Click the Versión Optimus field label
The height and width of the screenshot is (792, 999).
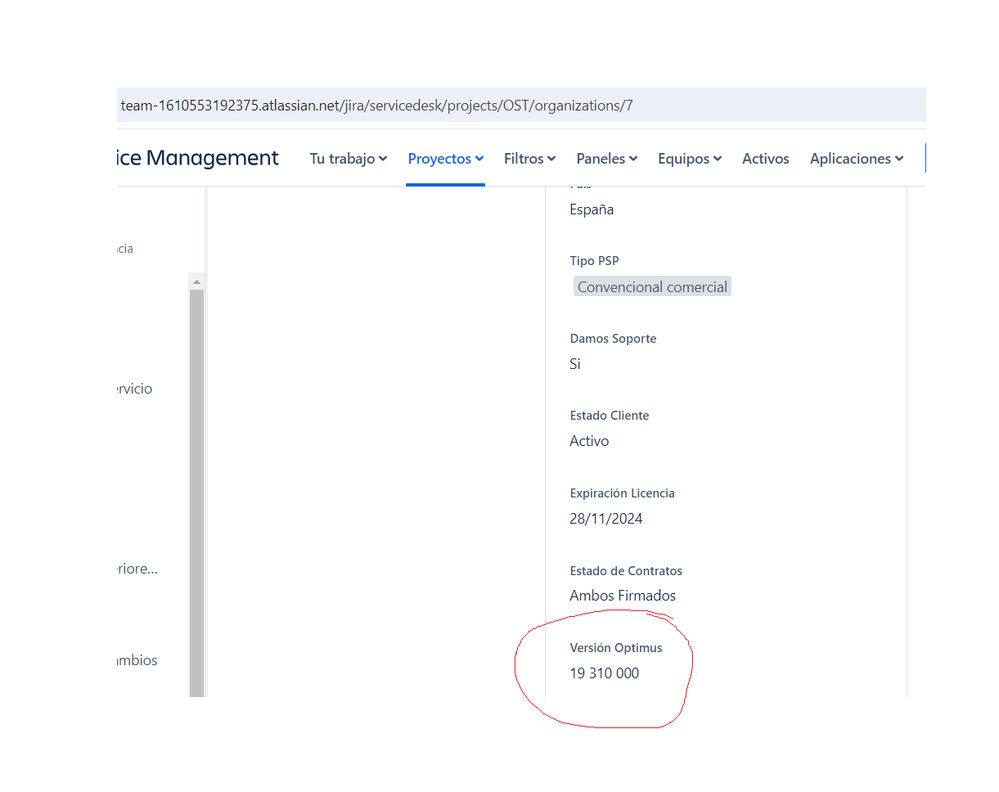coord(615,648)
